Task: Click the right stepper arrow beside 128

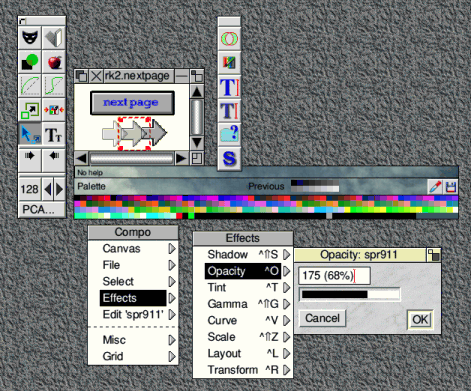Action: [x=60, y=189]
